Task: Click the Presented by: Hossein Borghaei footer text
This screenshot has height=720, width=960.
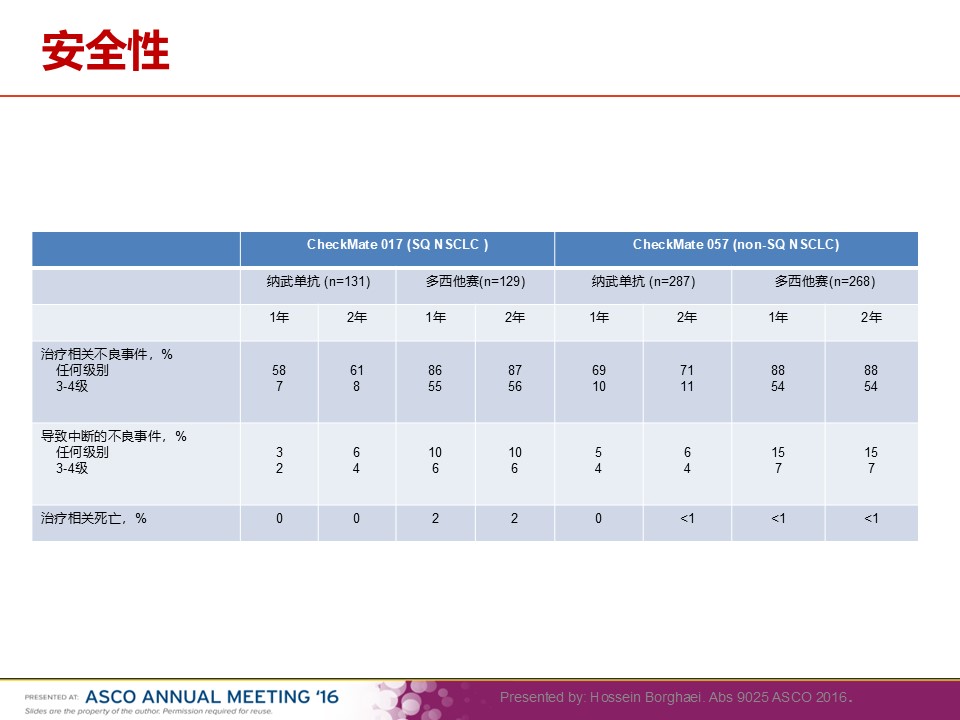Action: (676, 697)
